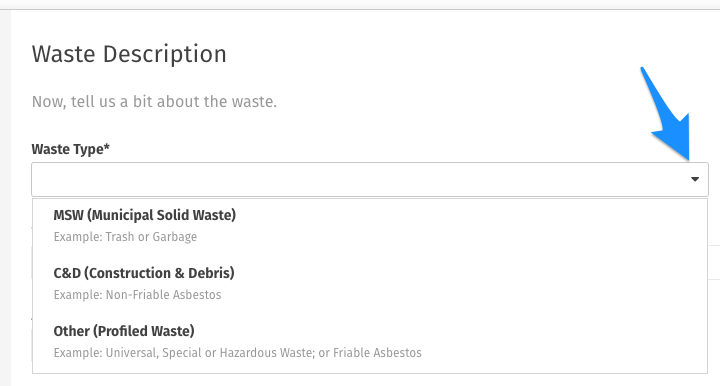Click 'Example: Non-Friable Asbestos' description
The width and height of the screenshot is (720, 386).
click(137, 295)
